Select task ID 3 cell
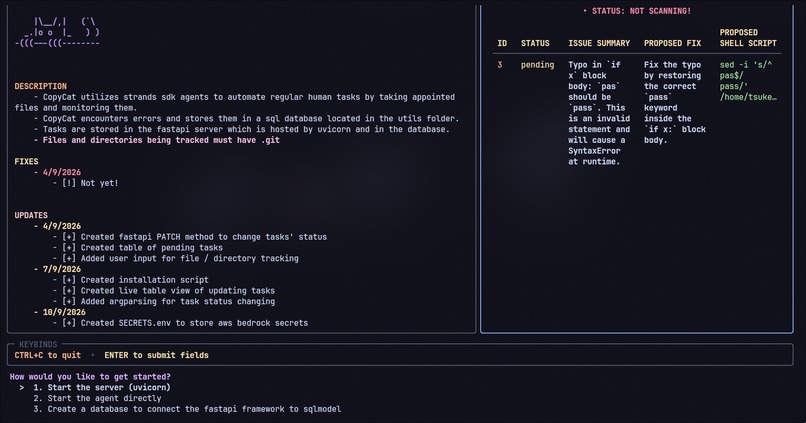 click(x=500, y=65)
